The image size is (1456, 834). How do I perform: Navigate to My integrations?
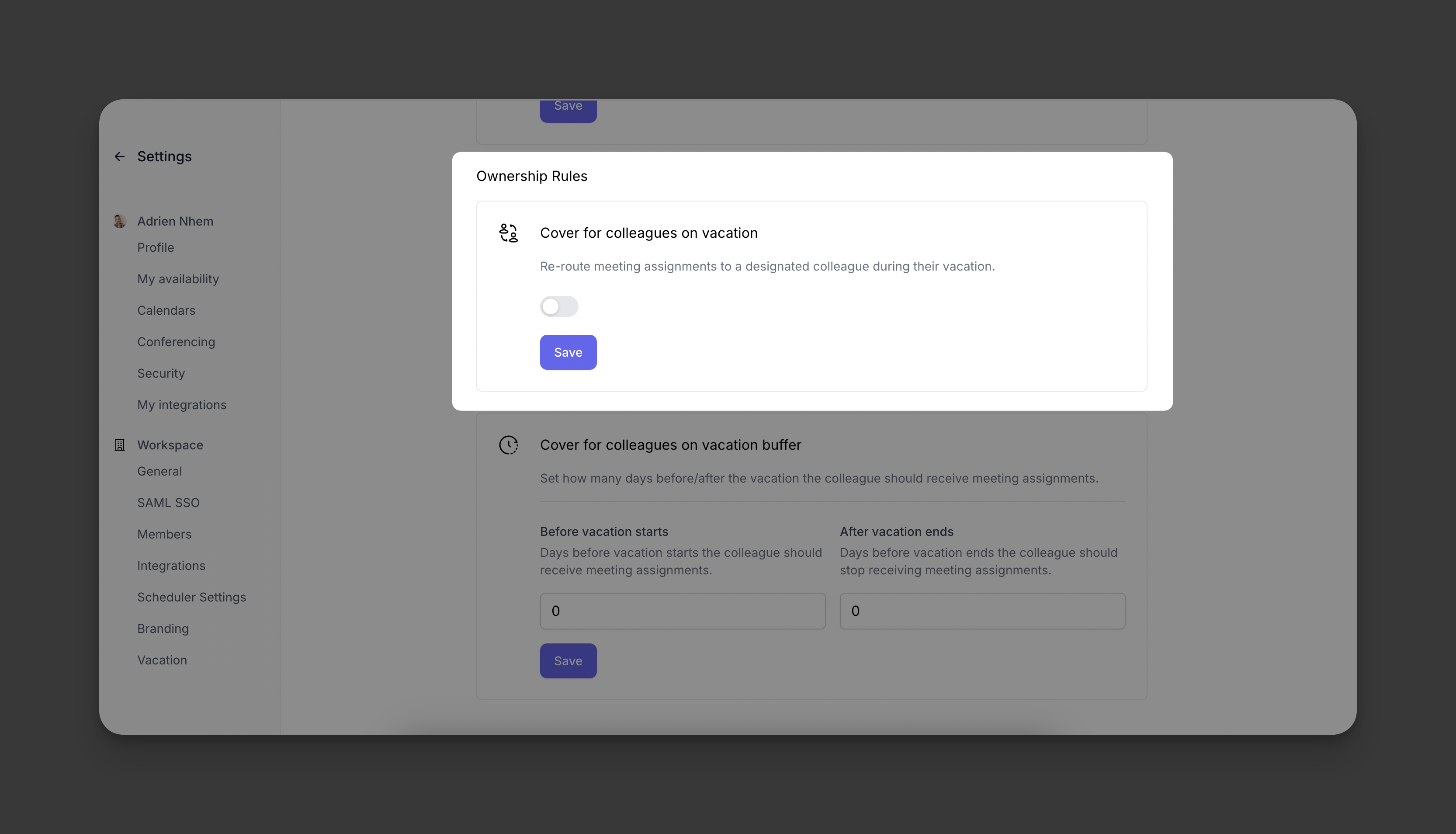point(181,405)
